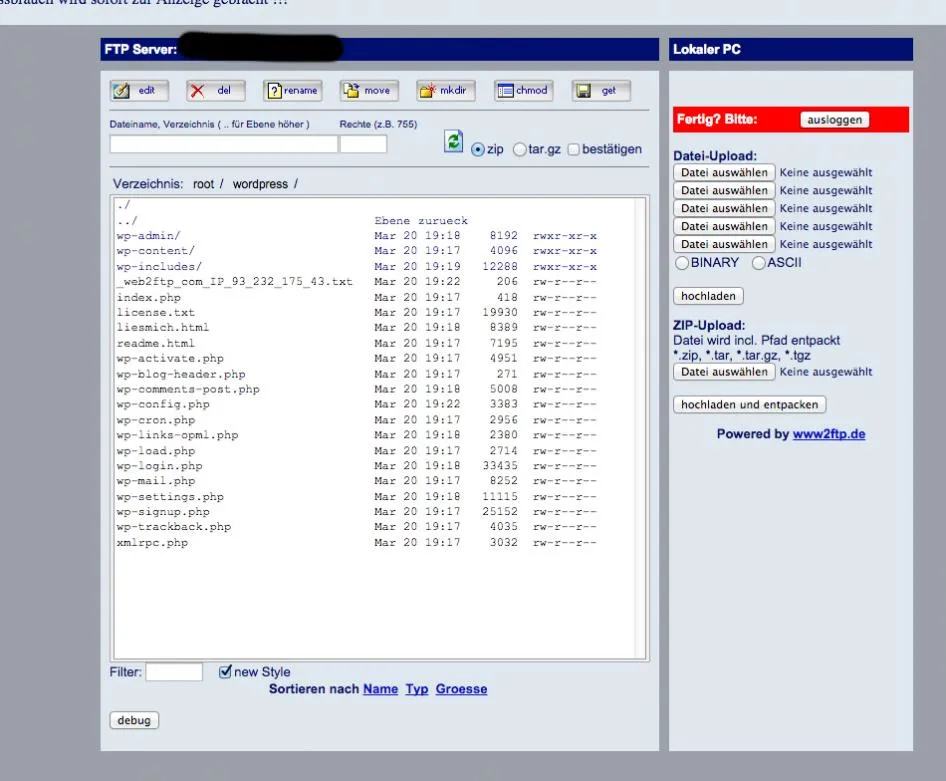
Task: Click ZIP-Upload Datei auswählen button
Action: click(724, 372)
